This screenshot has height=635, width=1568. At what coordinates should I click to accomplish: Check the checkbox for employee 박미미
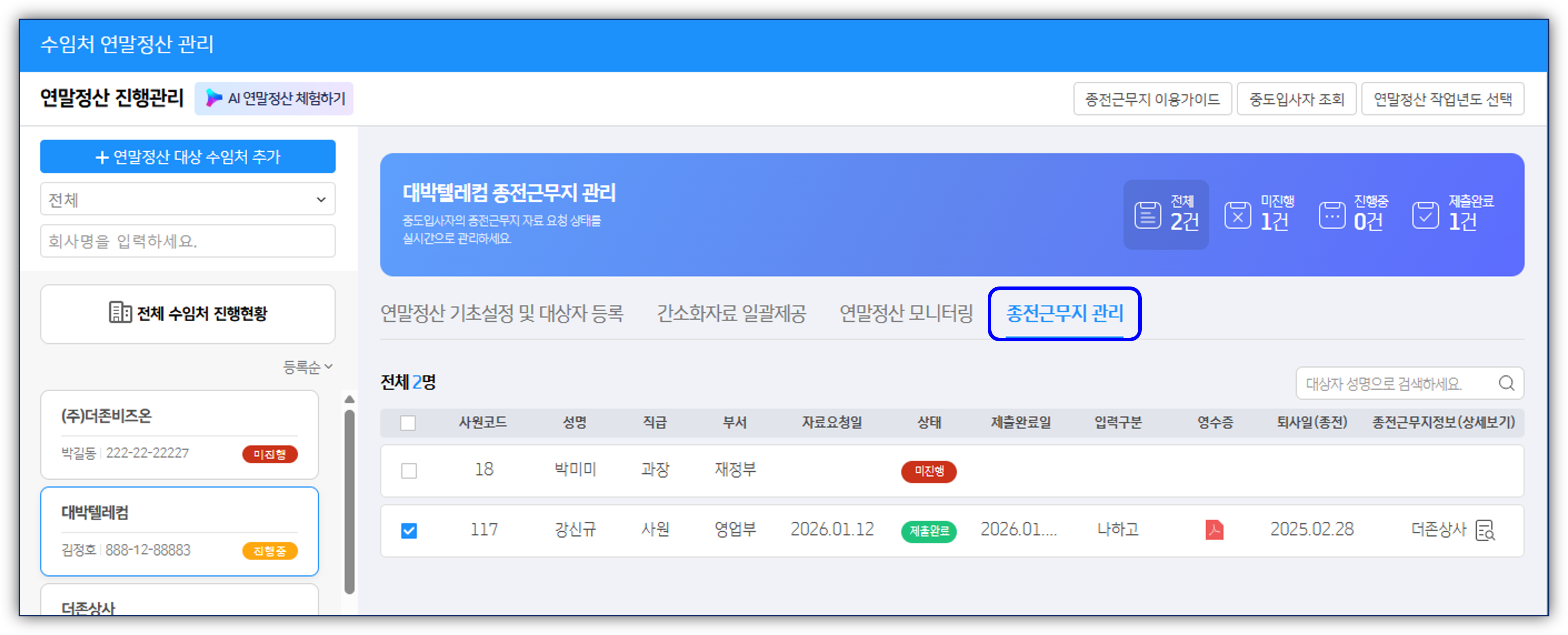409,471
